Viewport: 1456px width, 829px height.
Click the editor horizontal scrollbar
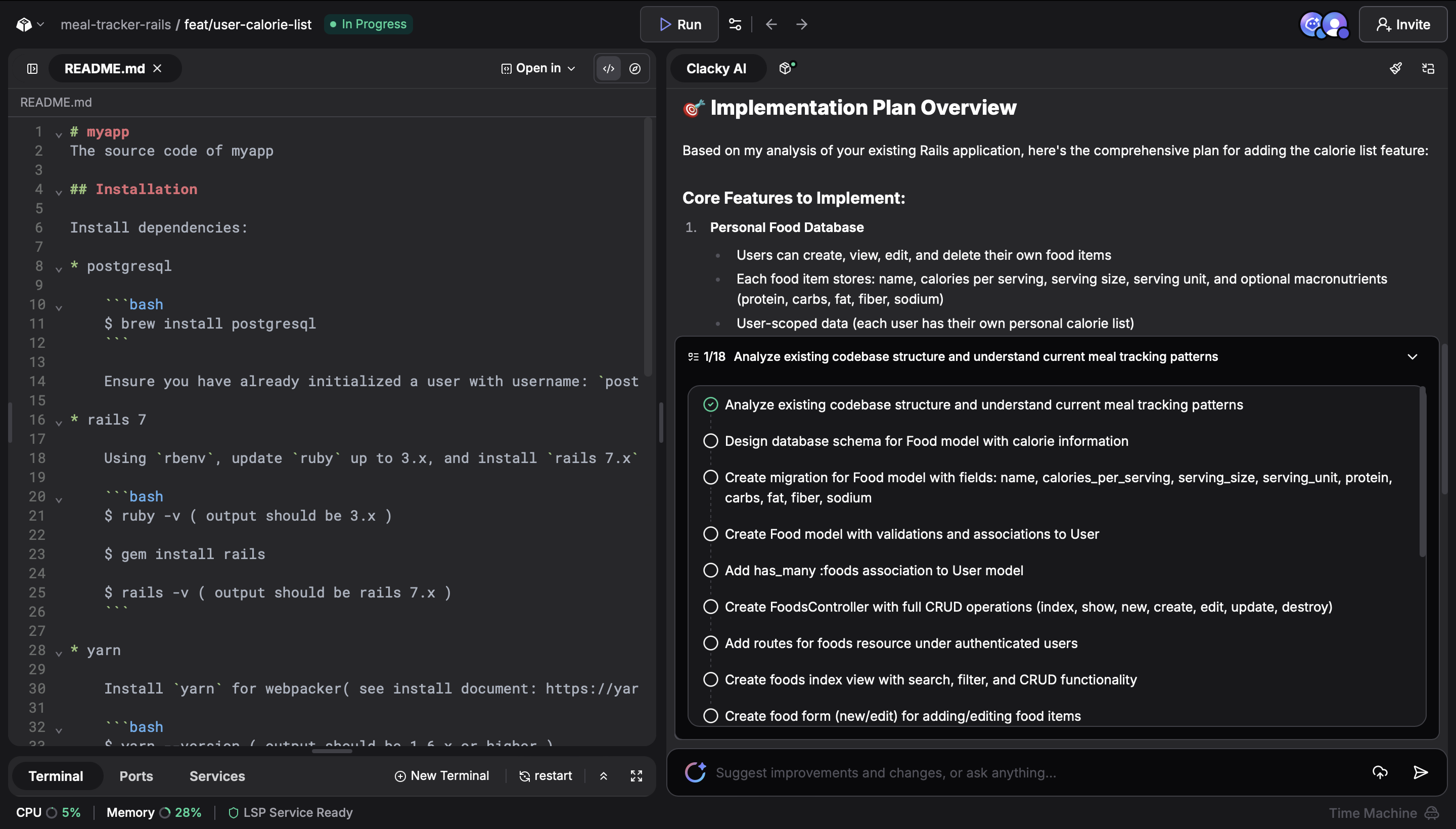[x=332, y=751]
